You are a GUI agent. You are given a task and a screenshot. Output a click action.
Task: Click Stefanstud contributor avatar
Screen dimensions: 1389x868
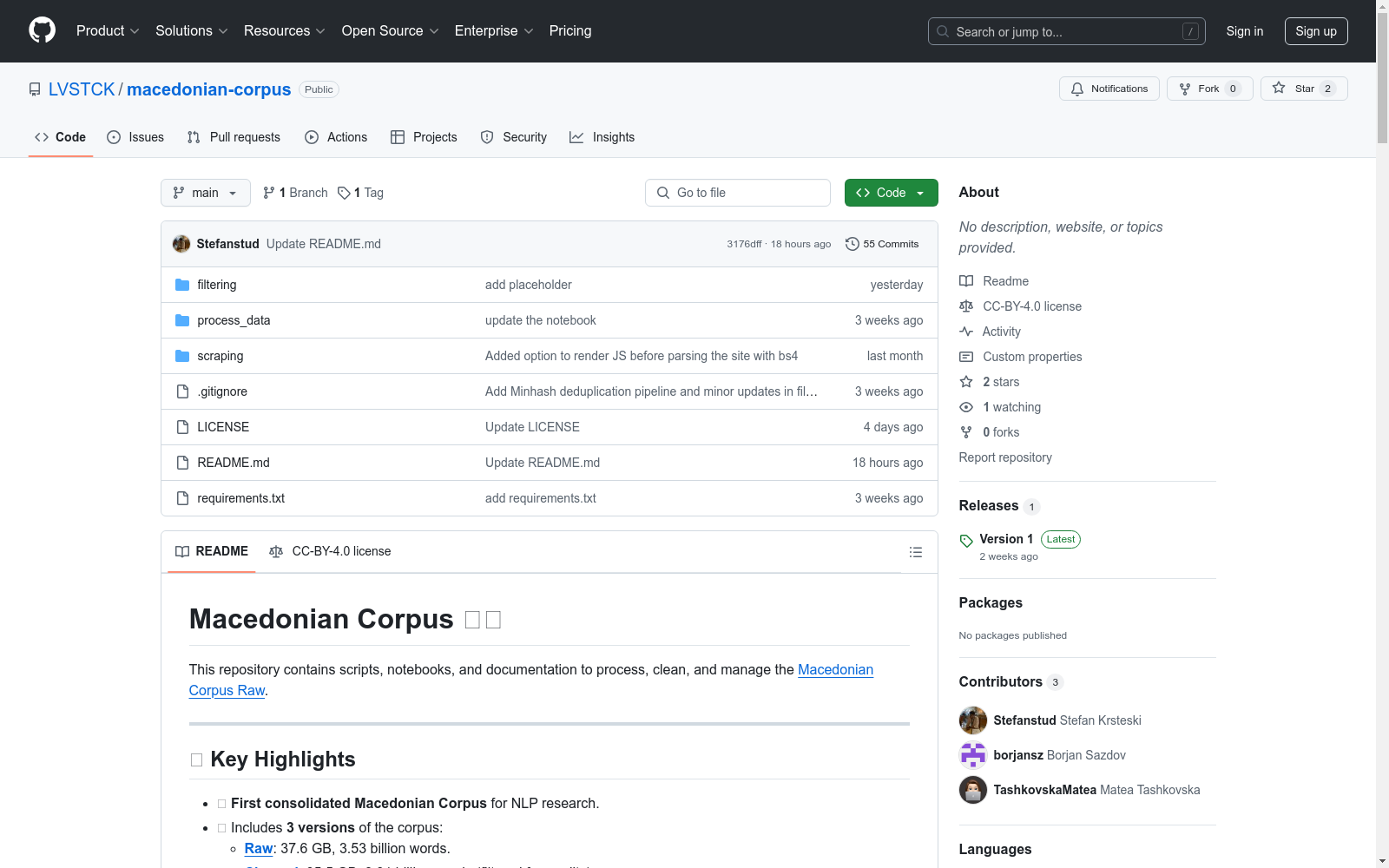coord(973,720)
